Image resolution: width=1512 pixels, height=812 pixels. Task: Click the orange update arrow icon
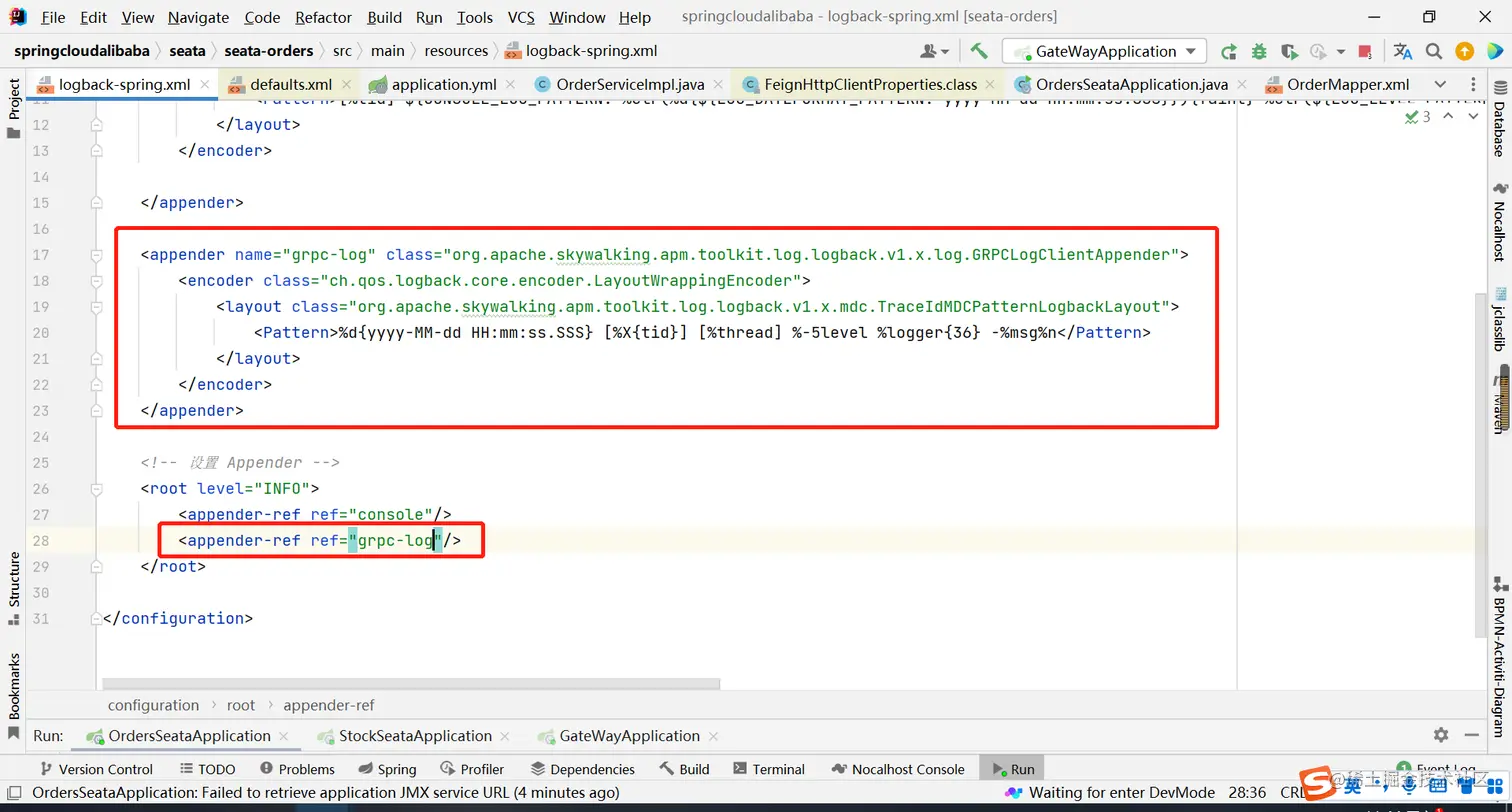coord(1464,51)
